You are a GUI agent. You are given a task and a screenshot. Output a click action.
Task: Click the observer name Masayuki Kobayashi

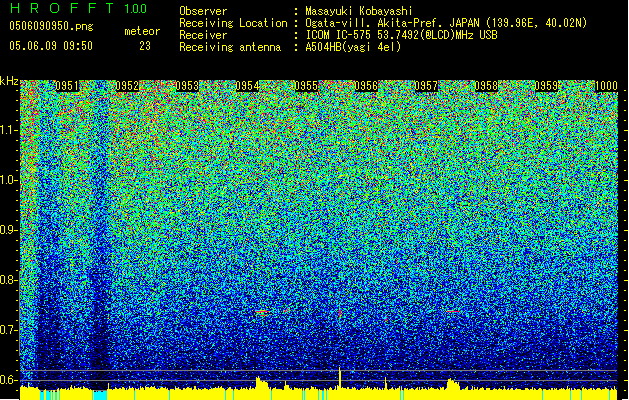point(359,11)
